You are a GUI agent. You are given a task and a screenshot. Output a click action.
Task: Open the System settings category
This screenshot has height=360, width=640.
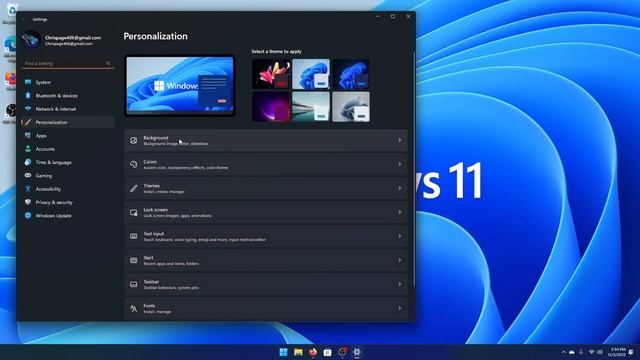tap(68, 82)
